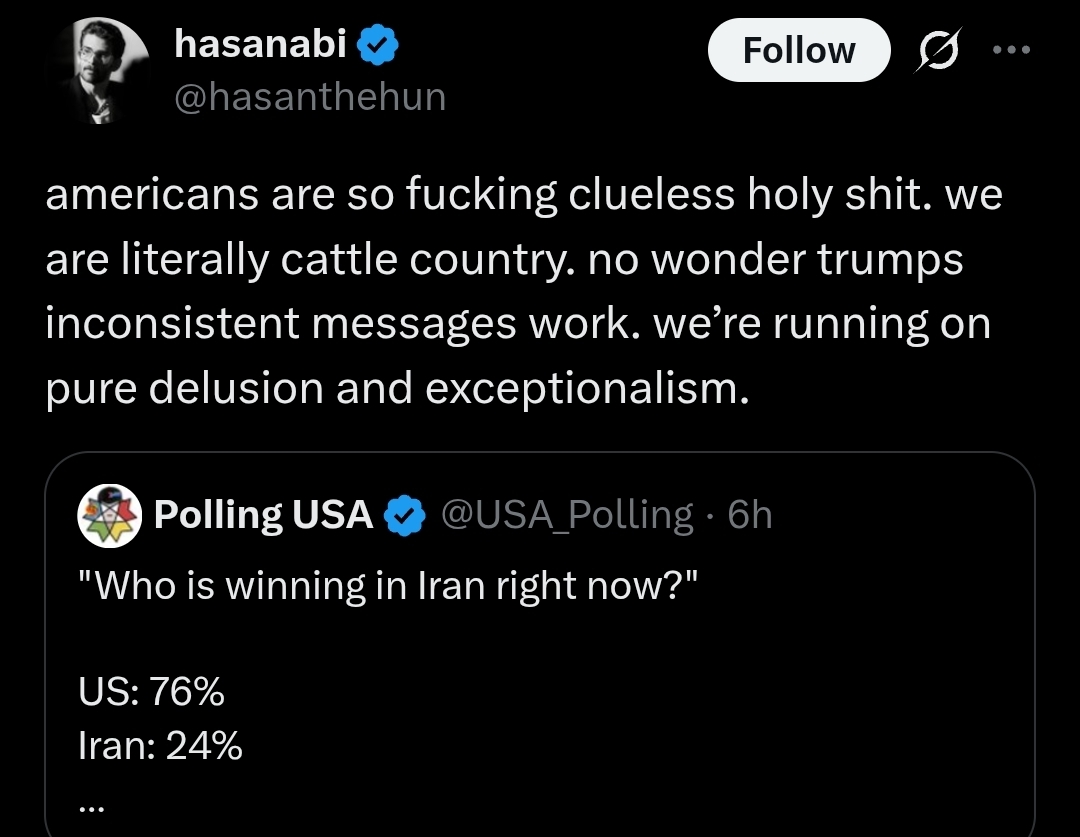
Task: Click the US: 76% poll result line
Action: pos(152,692)
